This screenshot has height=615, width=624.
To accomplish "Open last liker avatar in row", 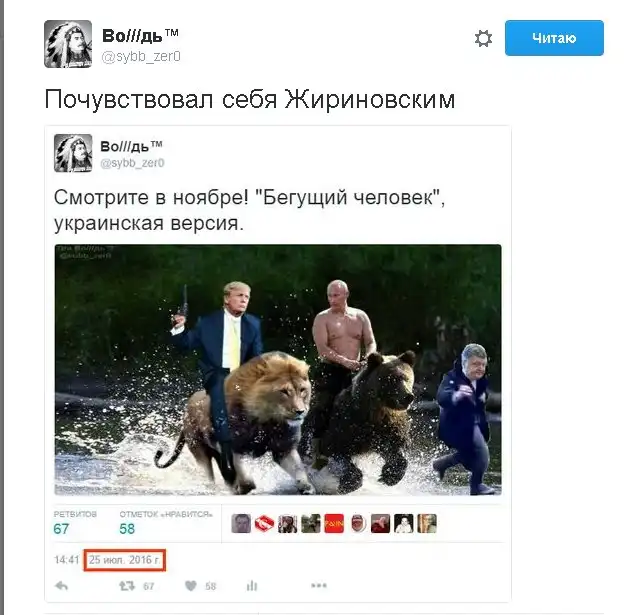I will [427, 523].
